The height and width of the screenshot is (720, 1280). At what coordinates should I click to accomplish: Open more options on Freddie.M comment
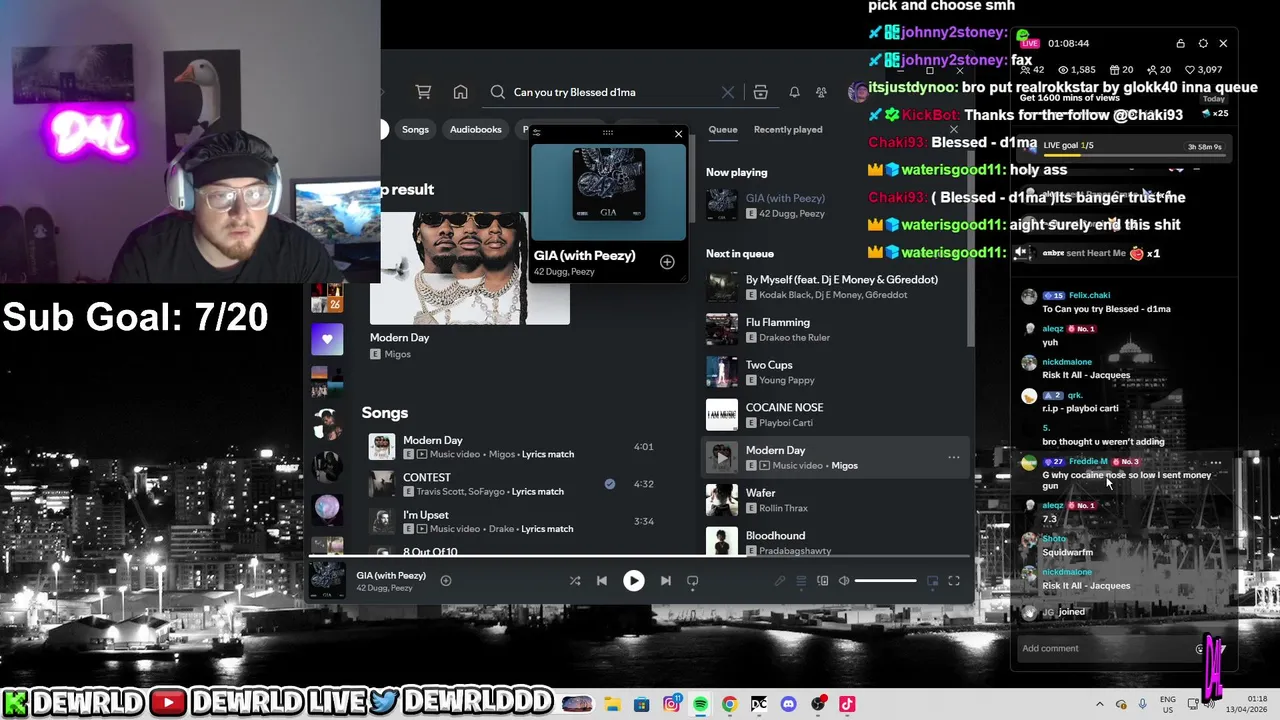tap(1216, 462)
